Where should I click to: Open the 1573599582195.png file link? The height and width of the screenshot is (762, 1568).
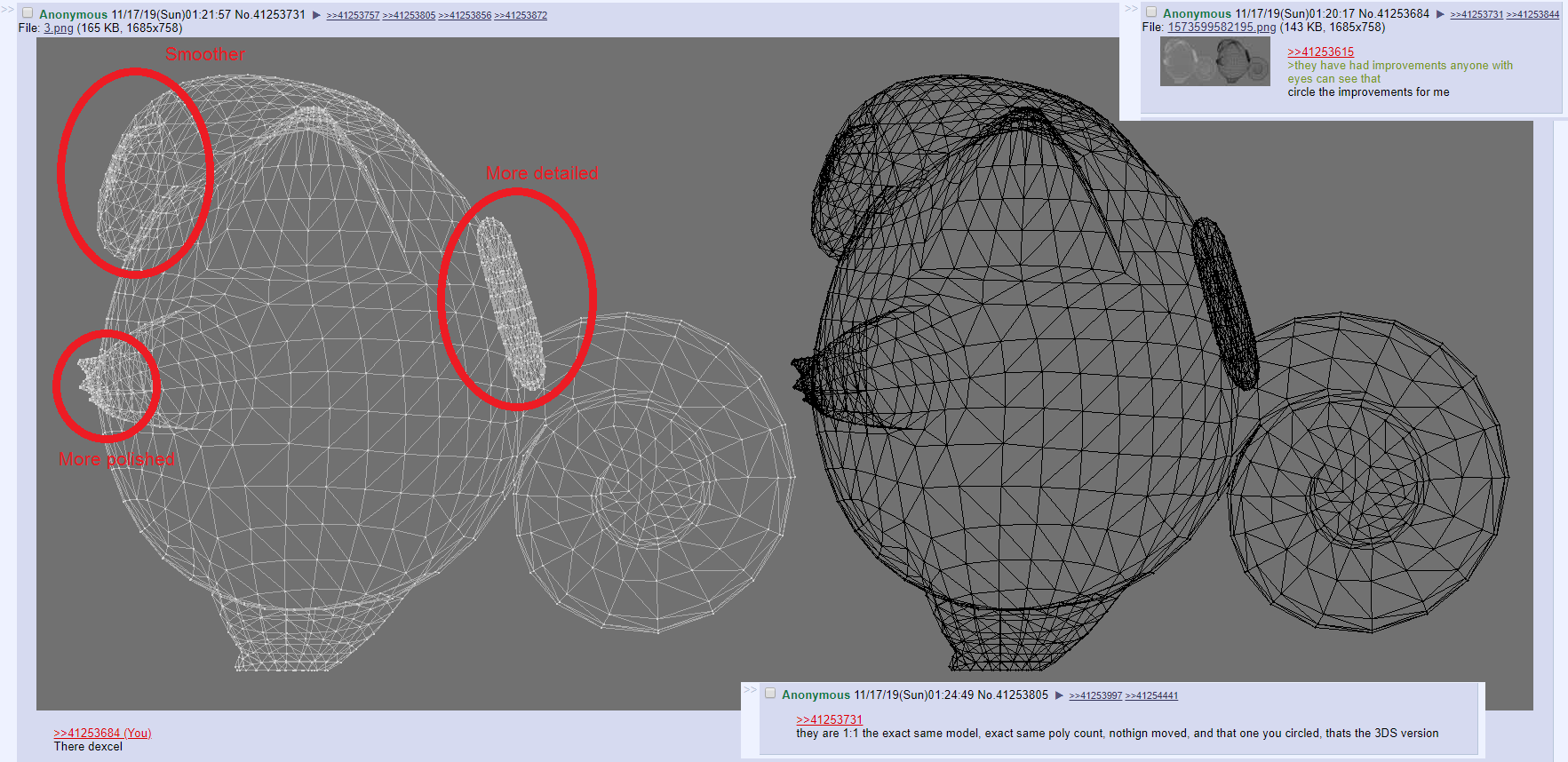tap(1222, 28)
